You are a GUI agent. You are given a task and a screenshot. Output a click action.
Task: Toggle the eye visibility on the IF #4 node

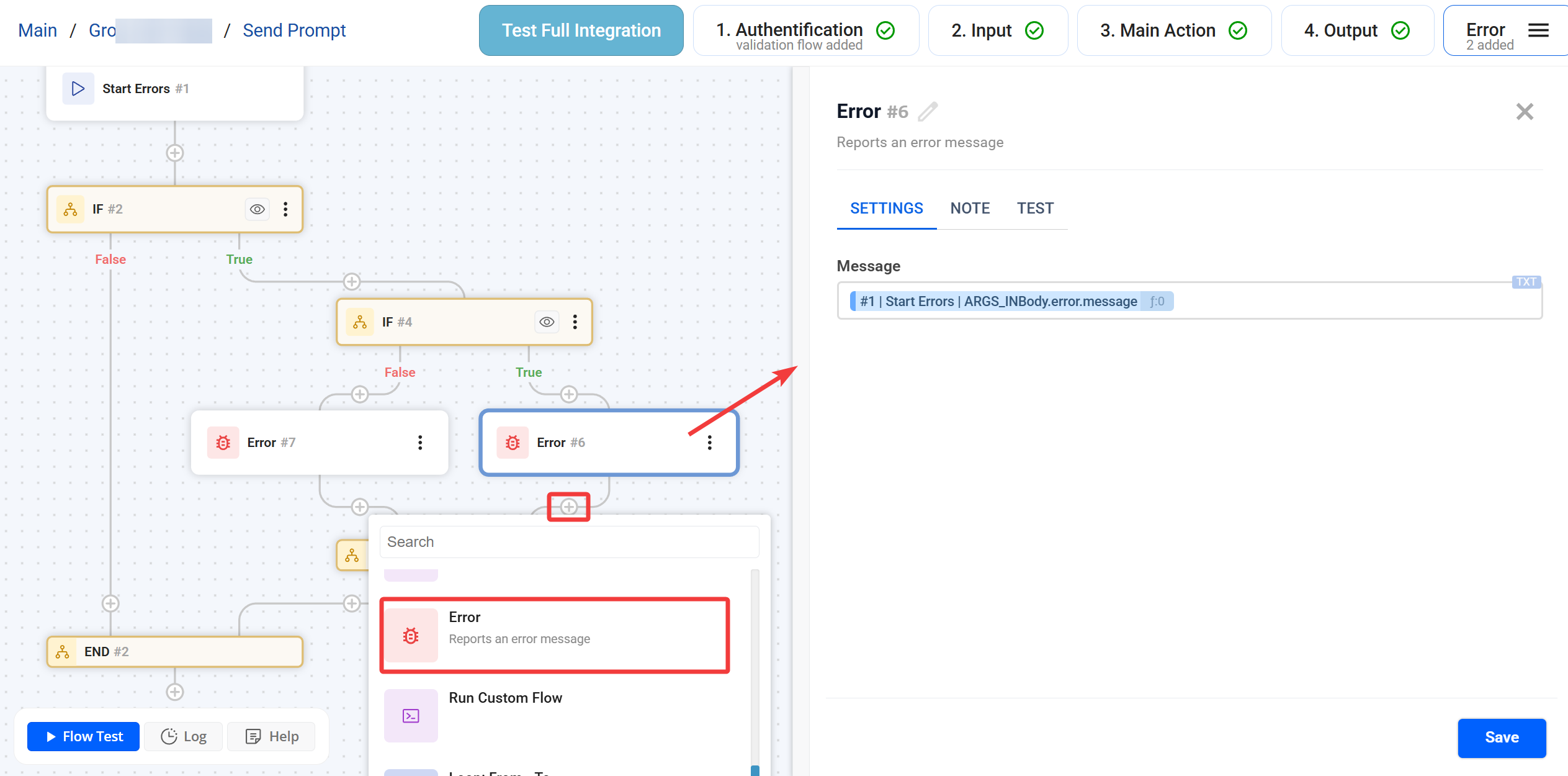click(x=547, y=322)
